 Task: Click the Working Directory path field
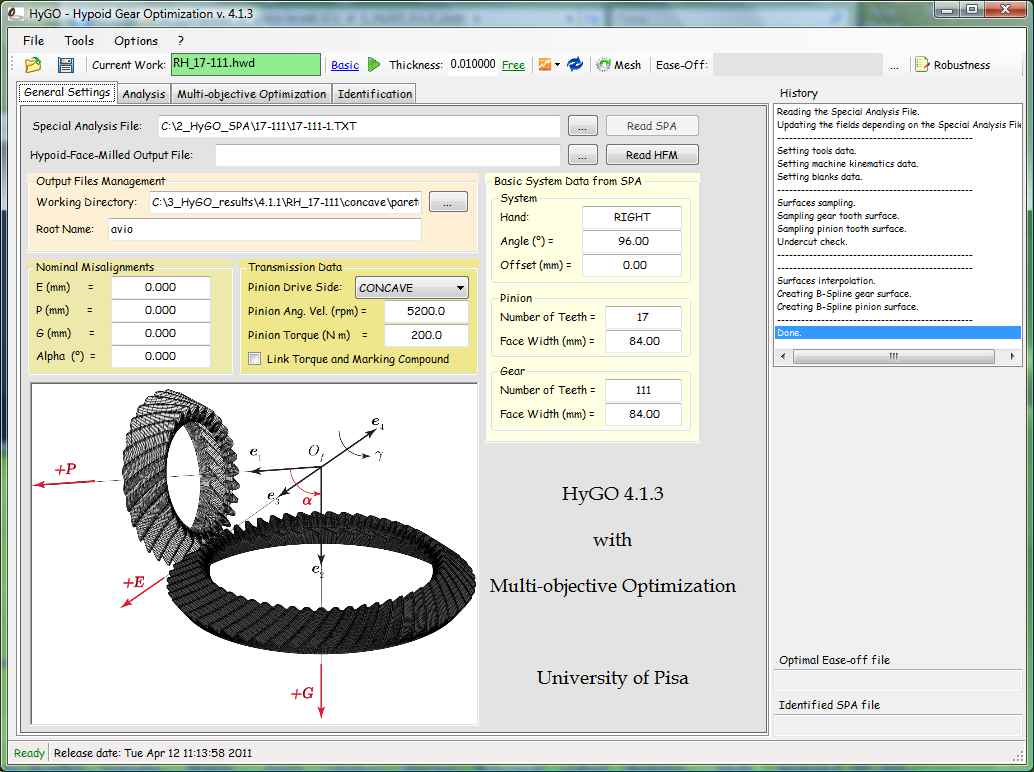(x=285, y=202)
